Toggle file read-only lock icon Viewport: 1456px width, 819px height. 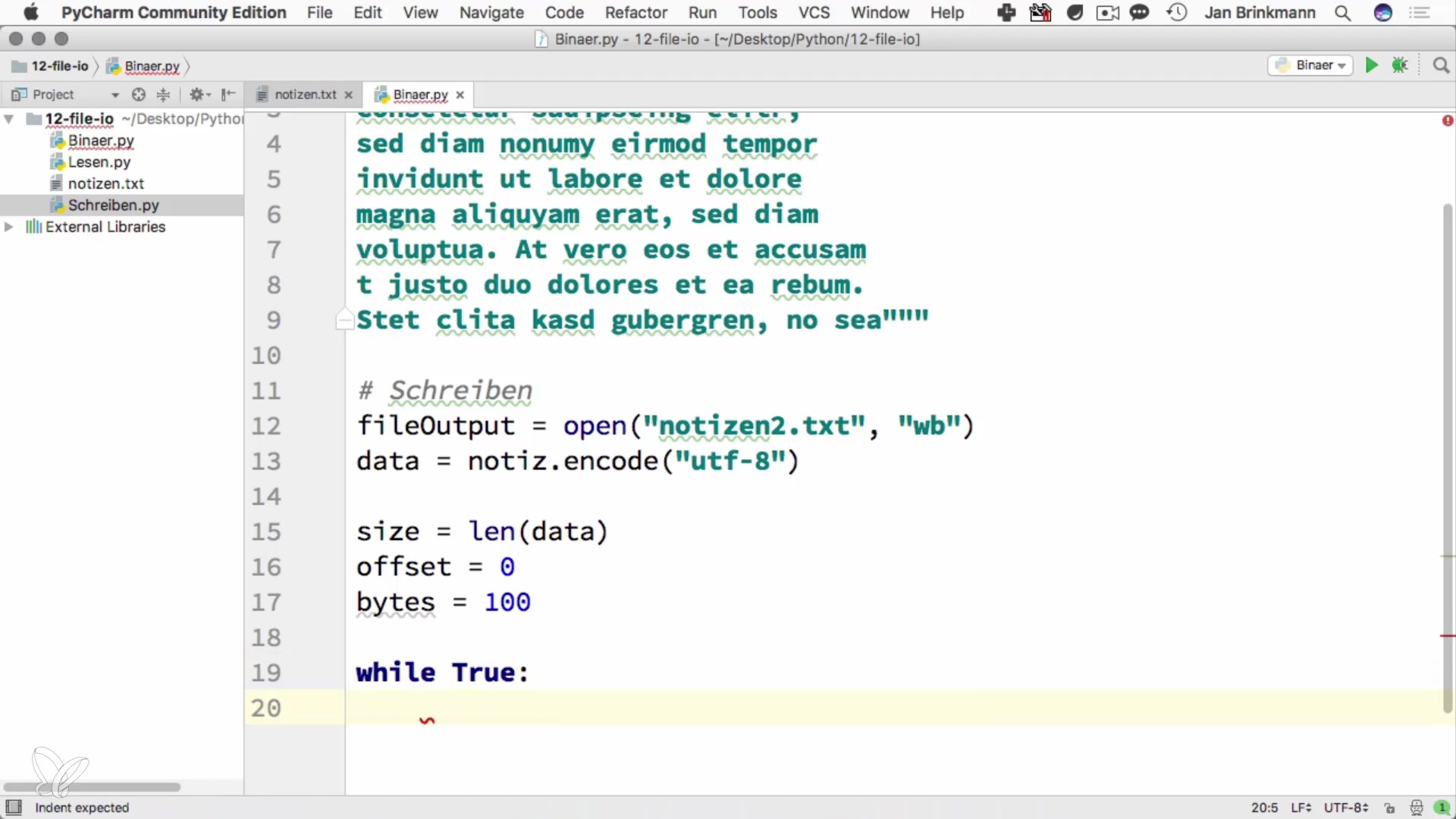click(1389, 808)
